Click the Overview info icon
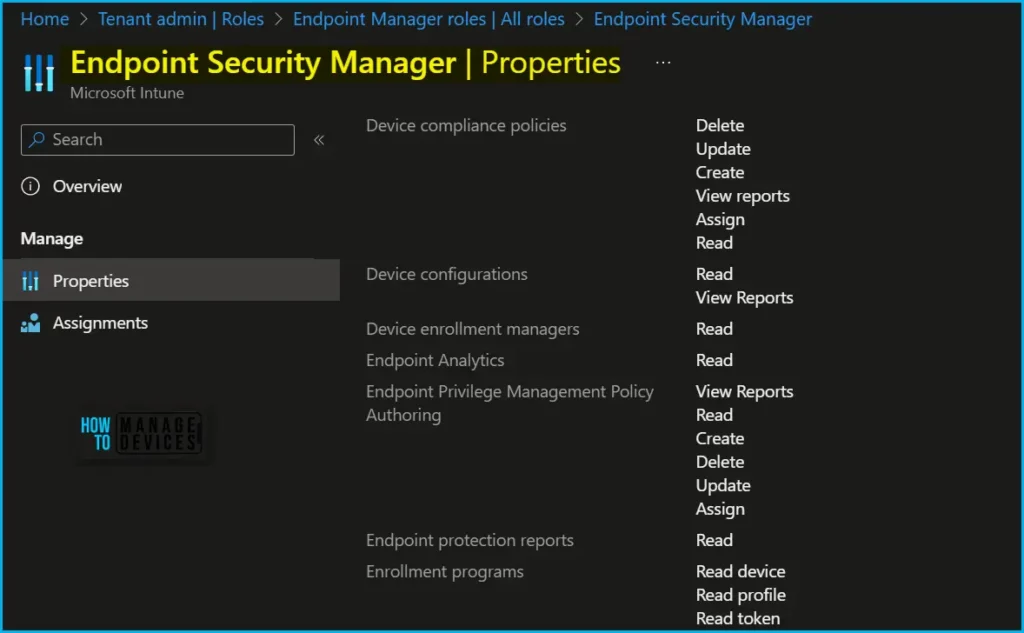The width and height of the screenshot is (1024, 633). click(x=31, y=186)
